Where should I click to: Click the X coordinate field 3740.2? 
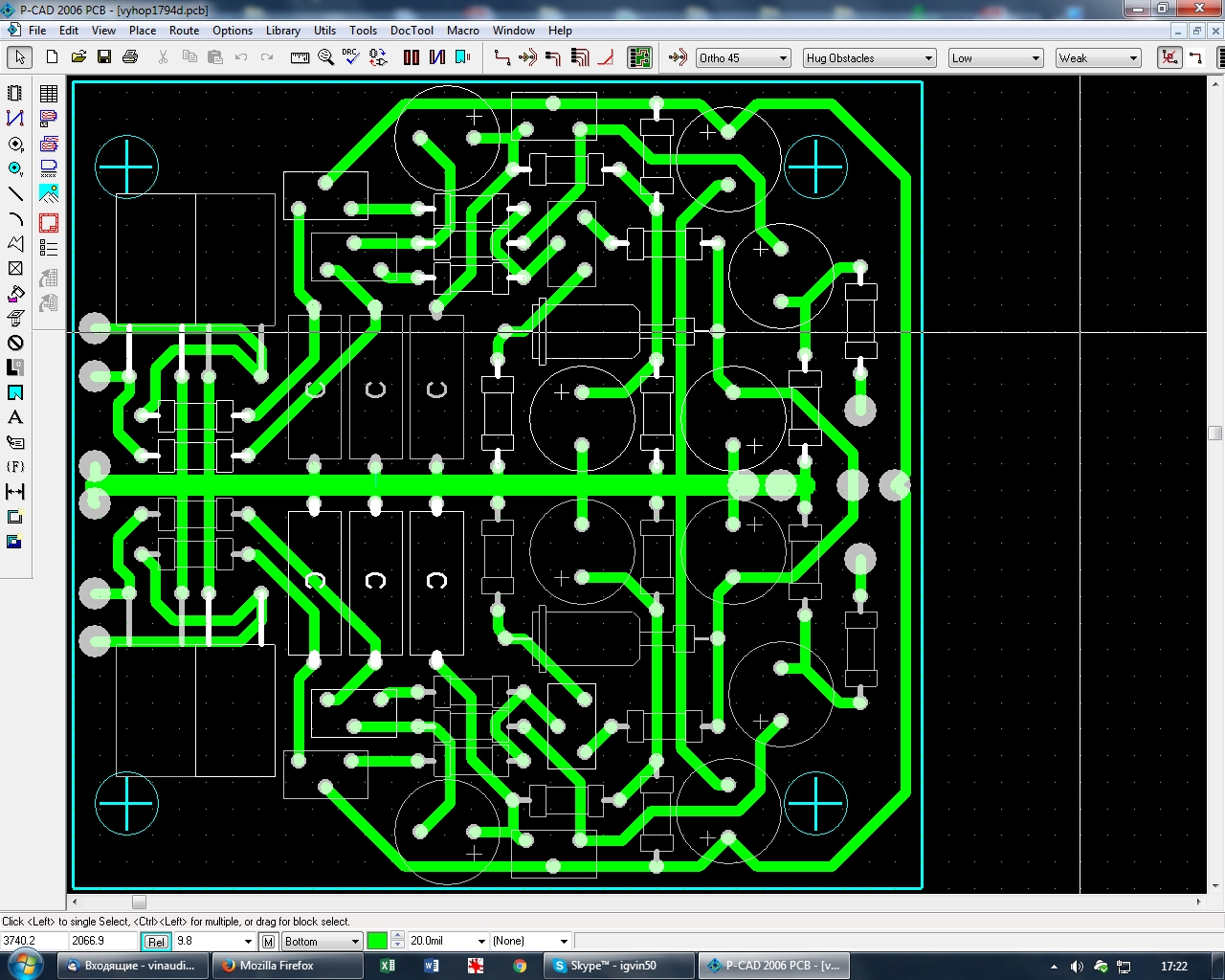[33, 942]
